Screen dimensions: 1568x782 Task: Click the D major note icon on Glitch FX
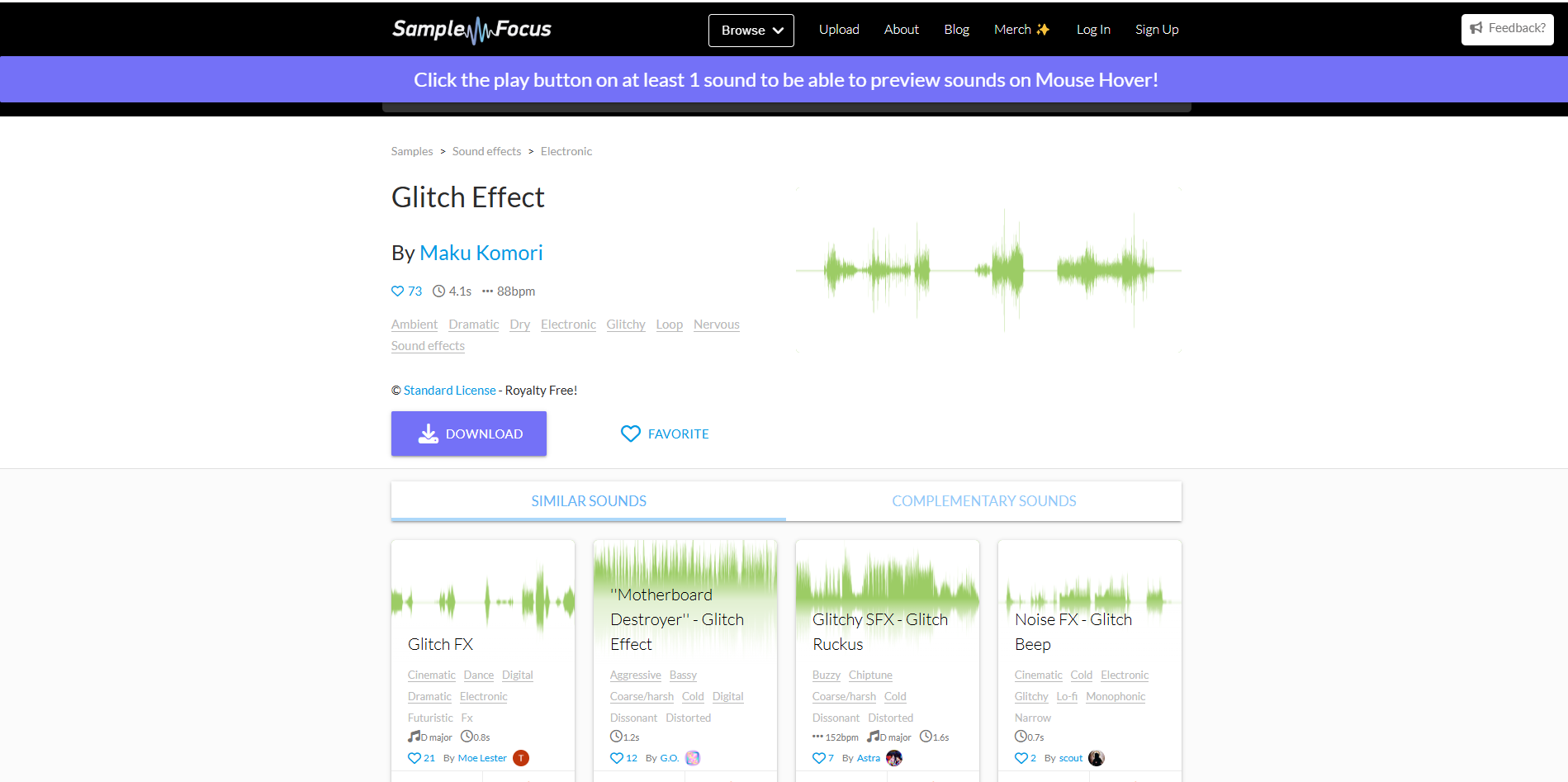(x=415, y=737)
